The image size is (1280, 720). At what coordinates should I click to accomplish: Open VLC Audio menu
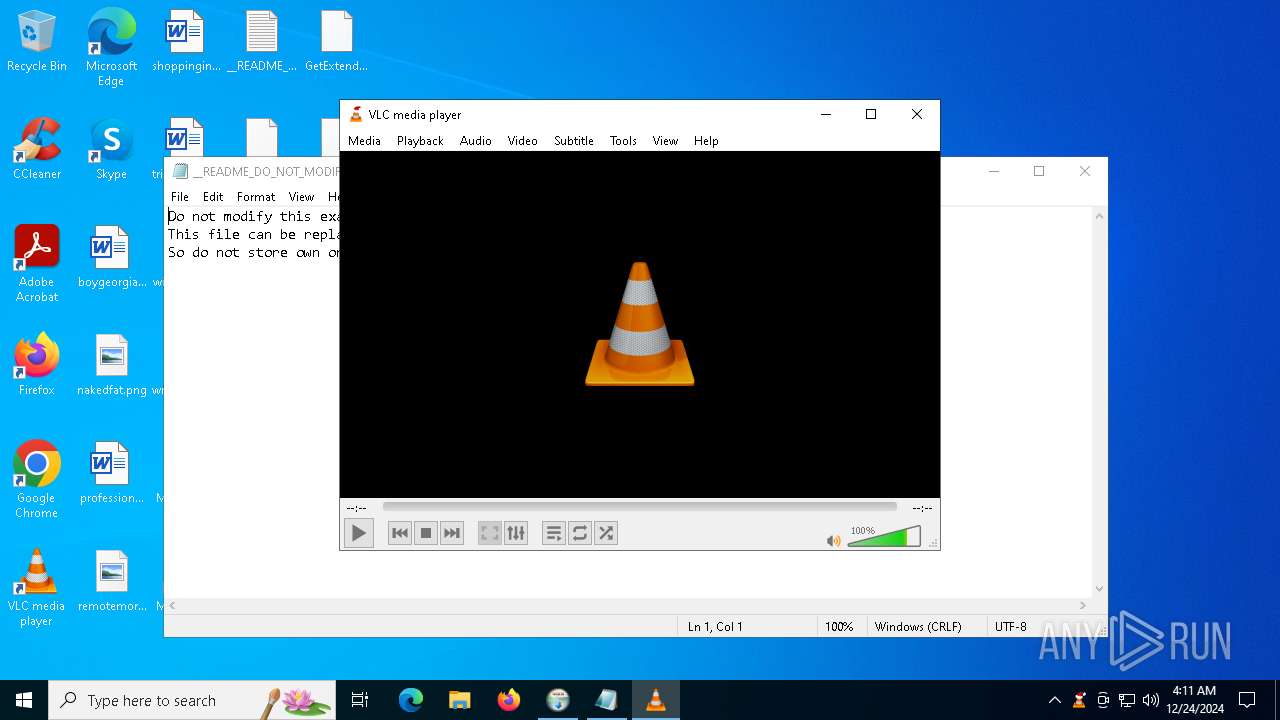click(476, 141)
